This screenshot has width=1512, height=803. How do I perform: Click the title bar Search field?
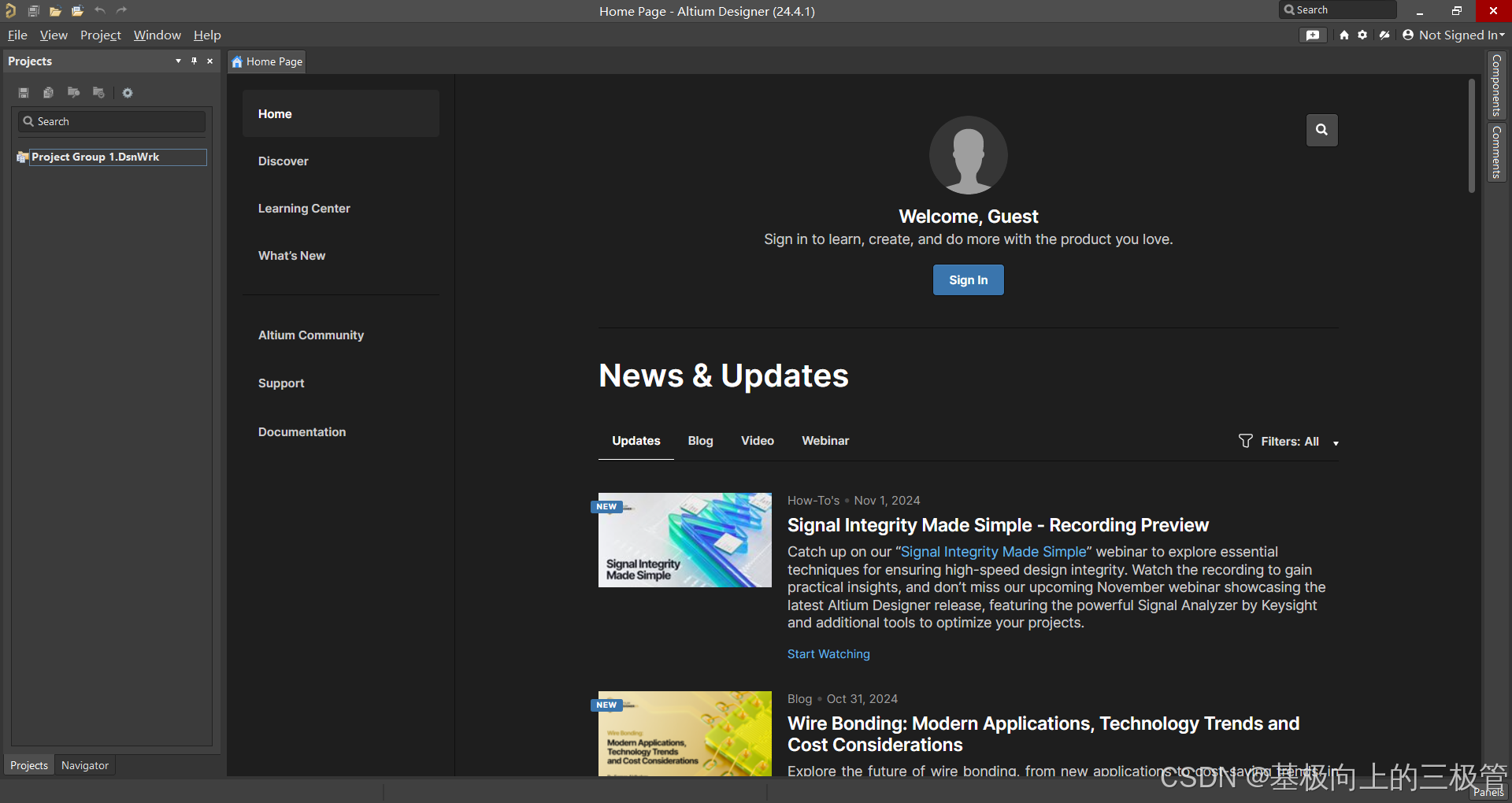pyautogui.click(x=1338, y=9)
